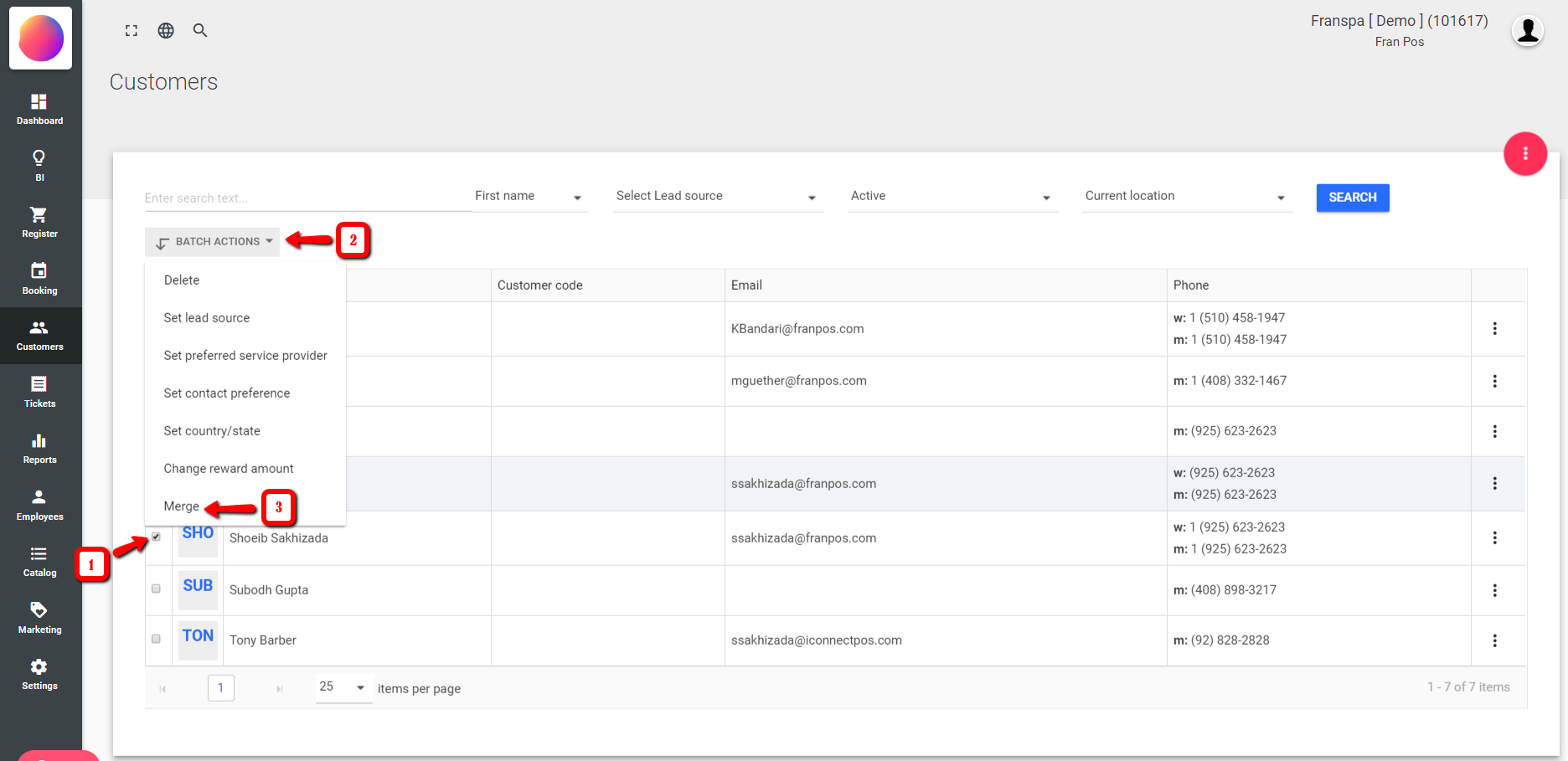Click the magnifier search icon in header
This screenshot has width=1568, height=761.
click(x=200, y=31)
